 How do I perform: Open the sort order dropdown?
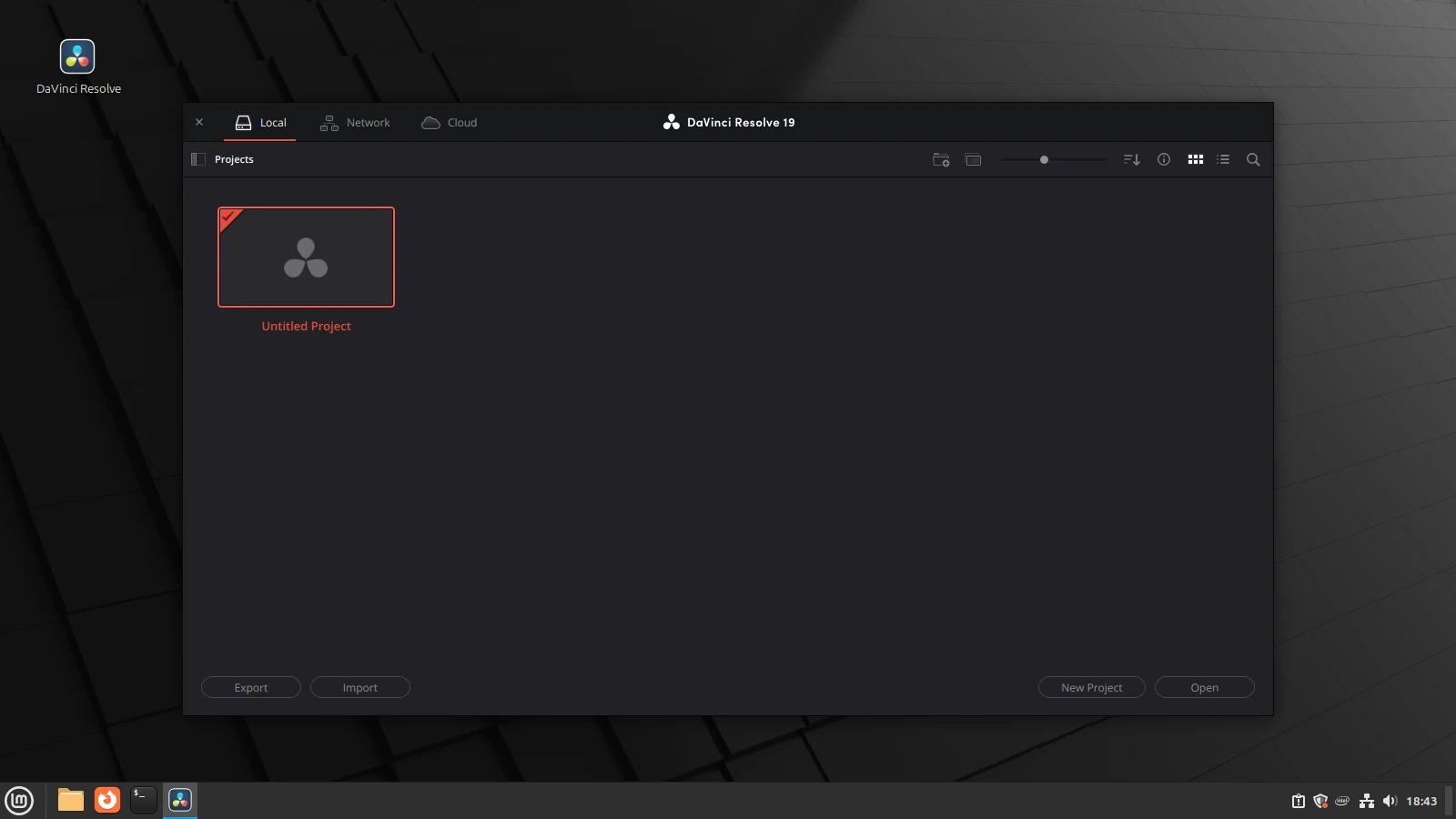click(x=1131, y=159)
